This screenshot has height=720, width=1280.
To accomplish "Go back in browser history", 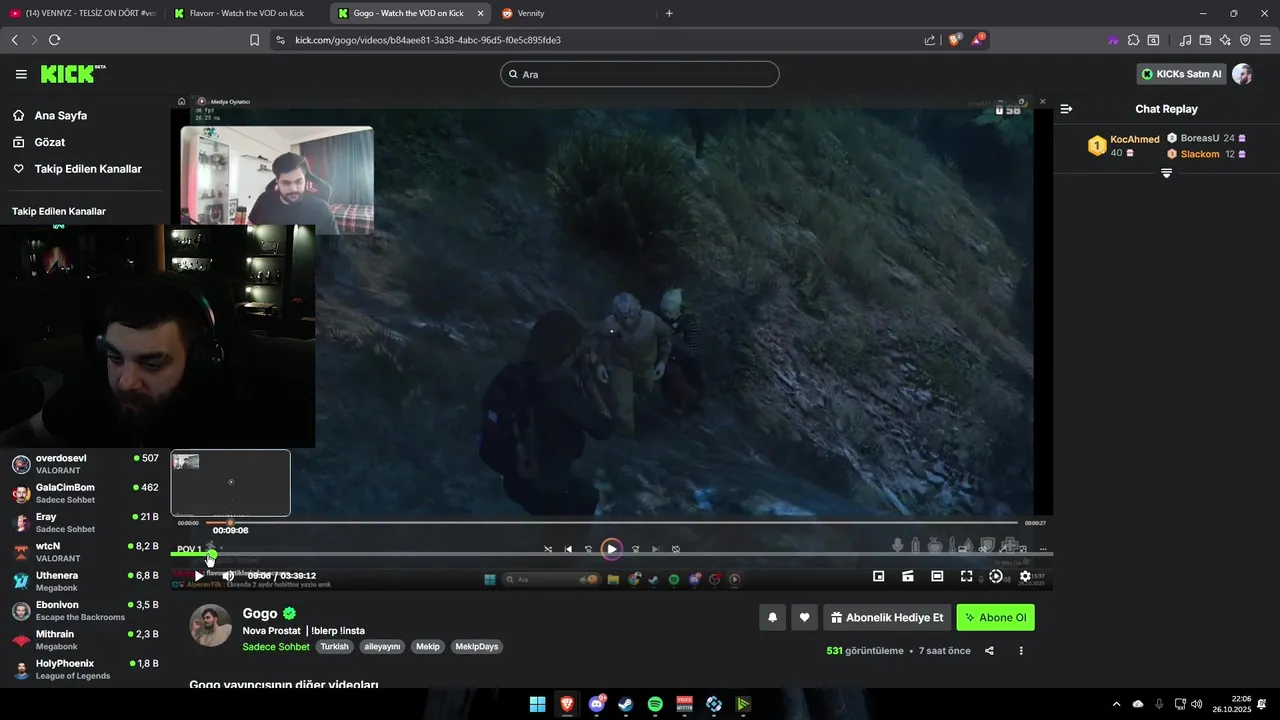I will [x=14, y=40].
